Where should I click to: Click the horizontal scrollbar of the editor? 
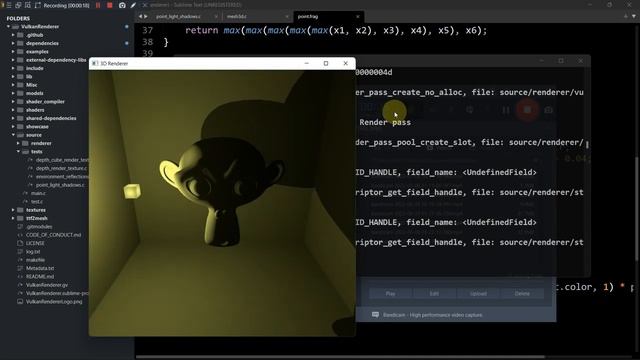(340, 357)
